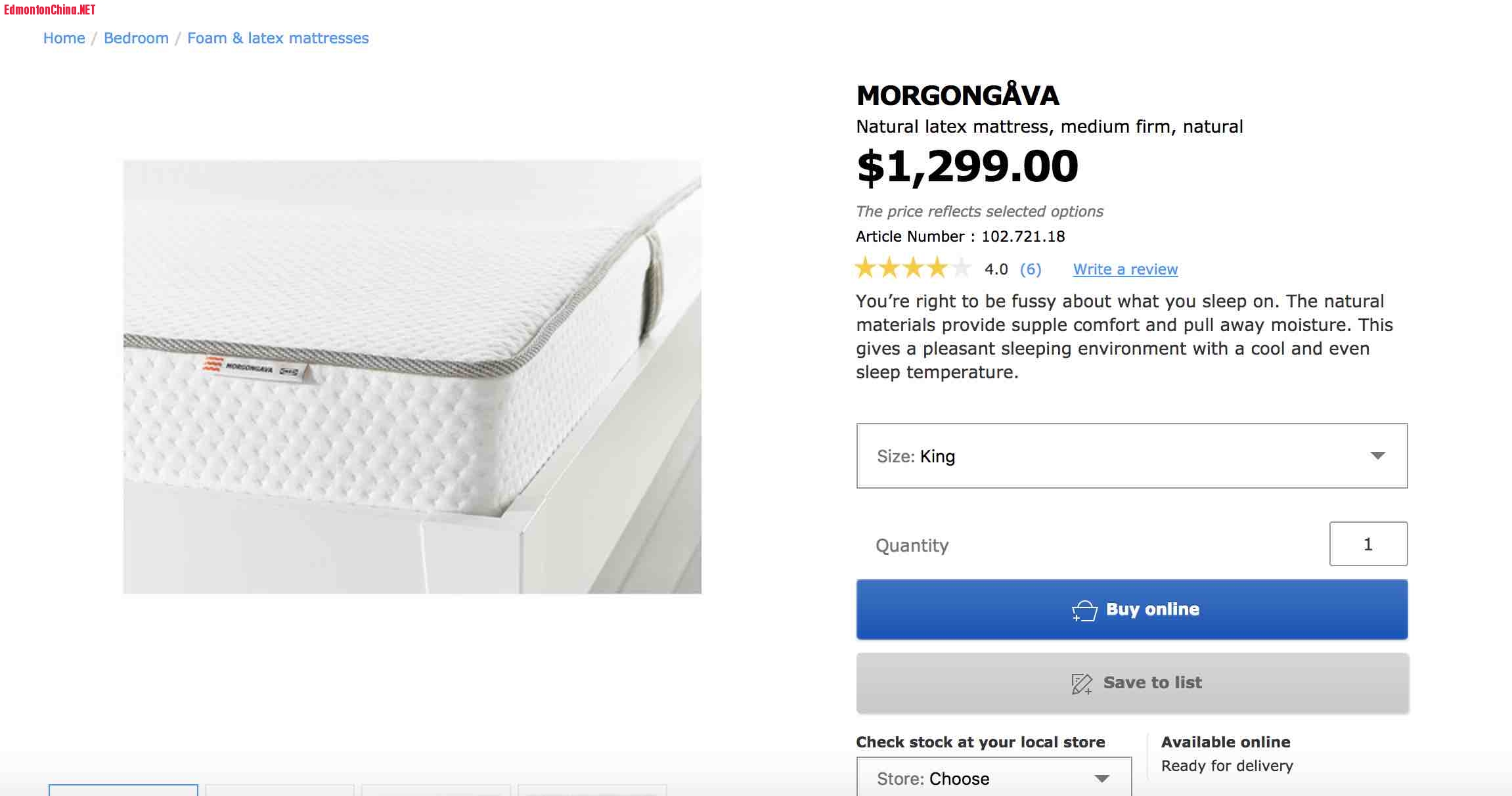
Task: Expand the Store: Choose dropdown
Action: (x=993, y=779)
